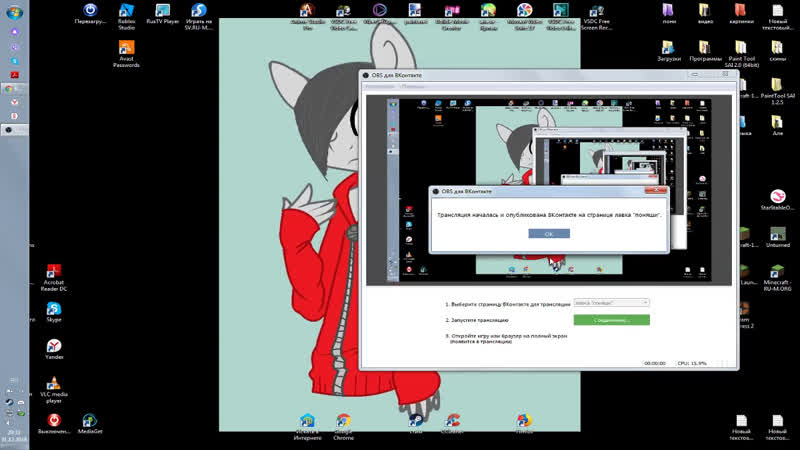
Task: Open Играть на SV.RU-M shortcut
Action: 198,17
